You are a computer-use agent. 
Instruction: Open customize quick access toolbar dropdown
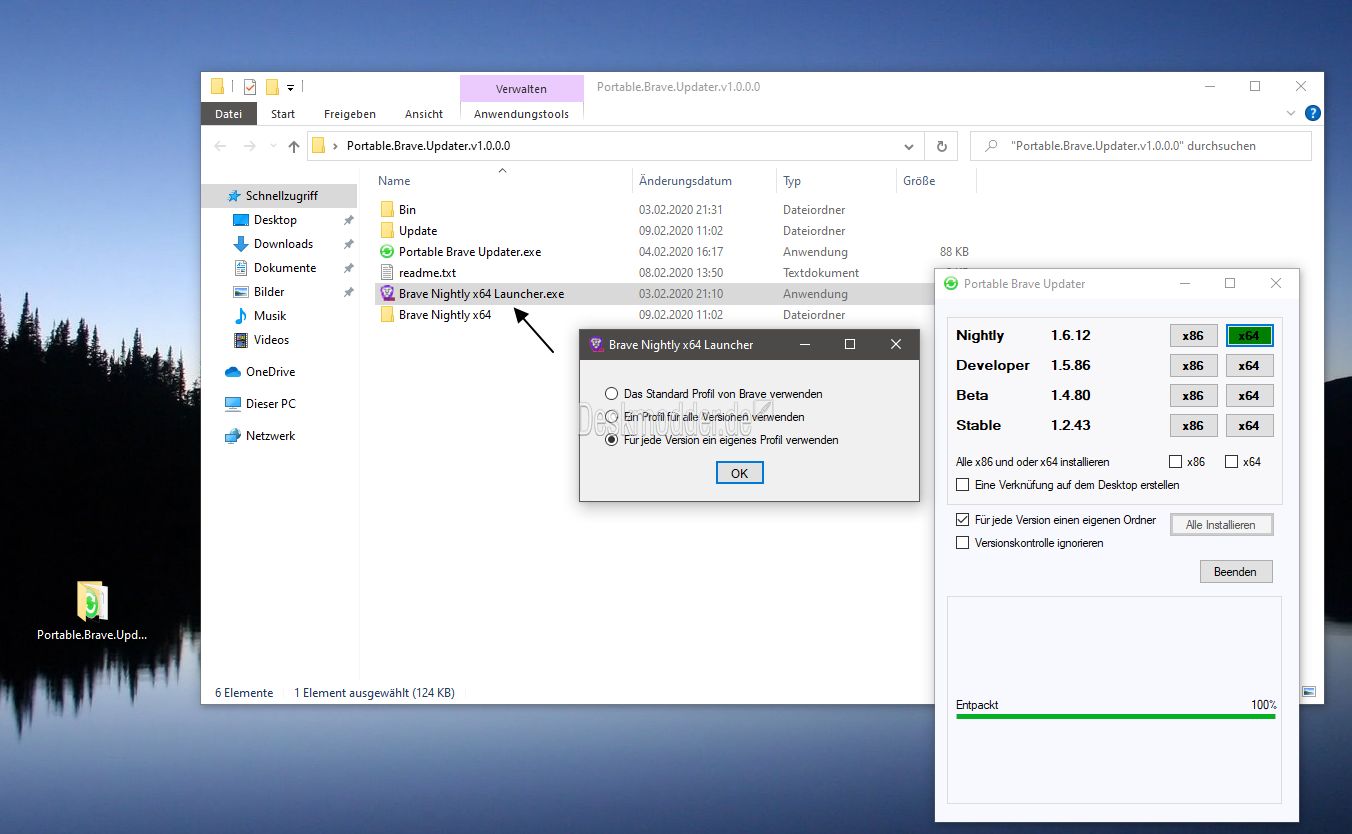290,88
